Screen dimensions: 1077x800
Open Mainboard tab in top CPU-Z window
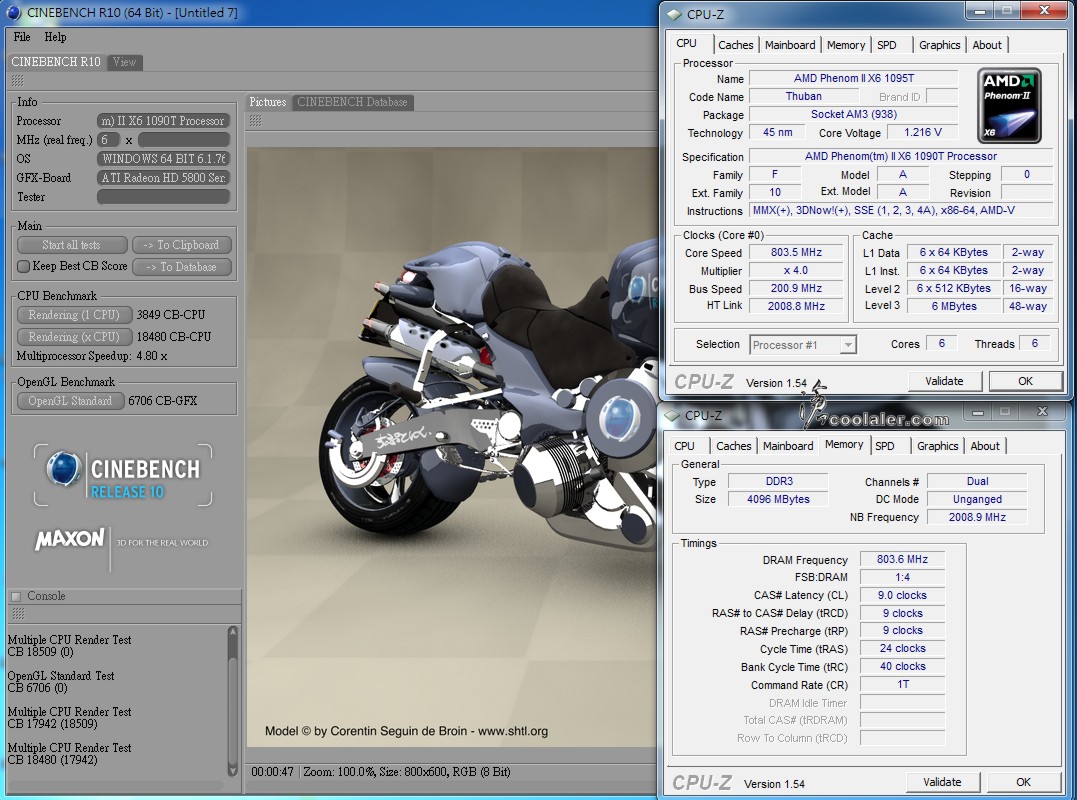tap(790, 45)
